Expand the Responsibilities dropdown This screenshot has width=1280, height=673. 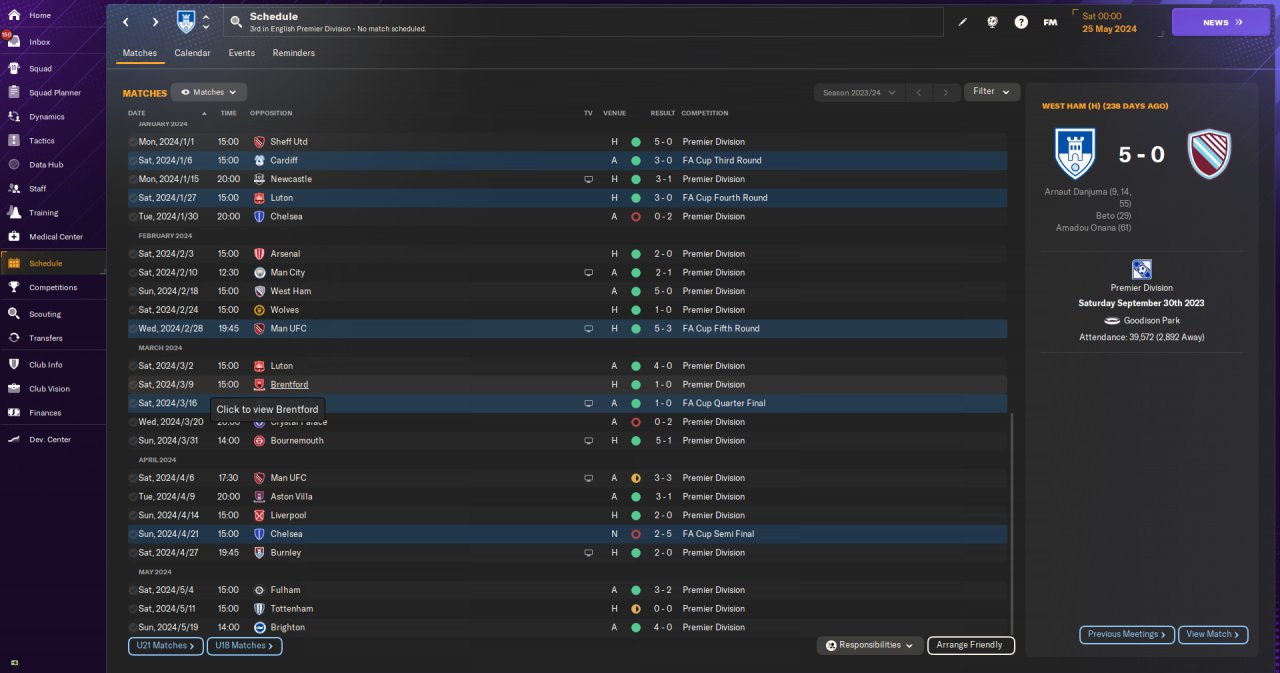pos(869,645)
